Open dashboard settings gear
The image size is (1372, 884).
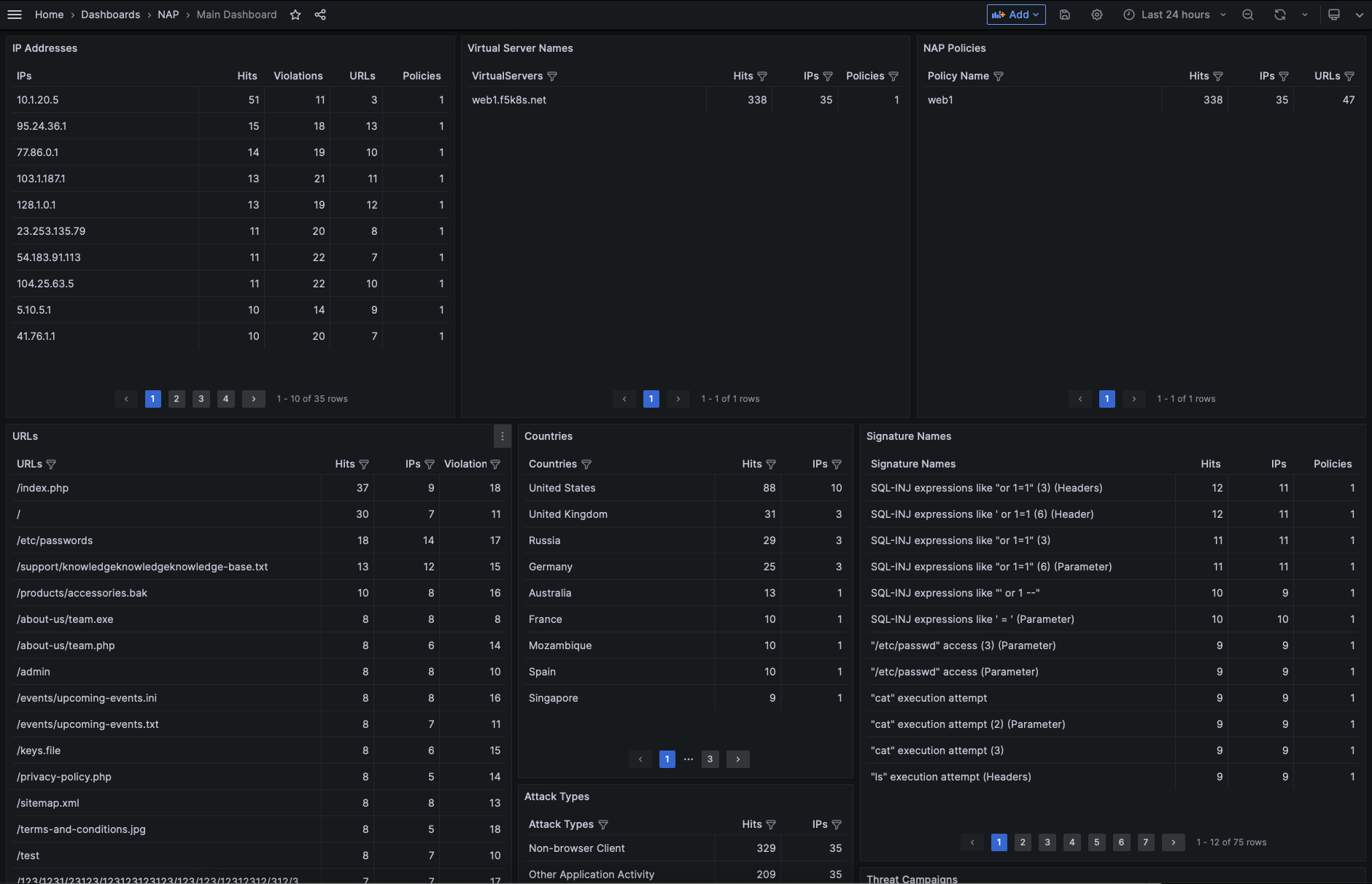pos(1097,15)
